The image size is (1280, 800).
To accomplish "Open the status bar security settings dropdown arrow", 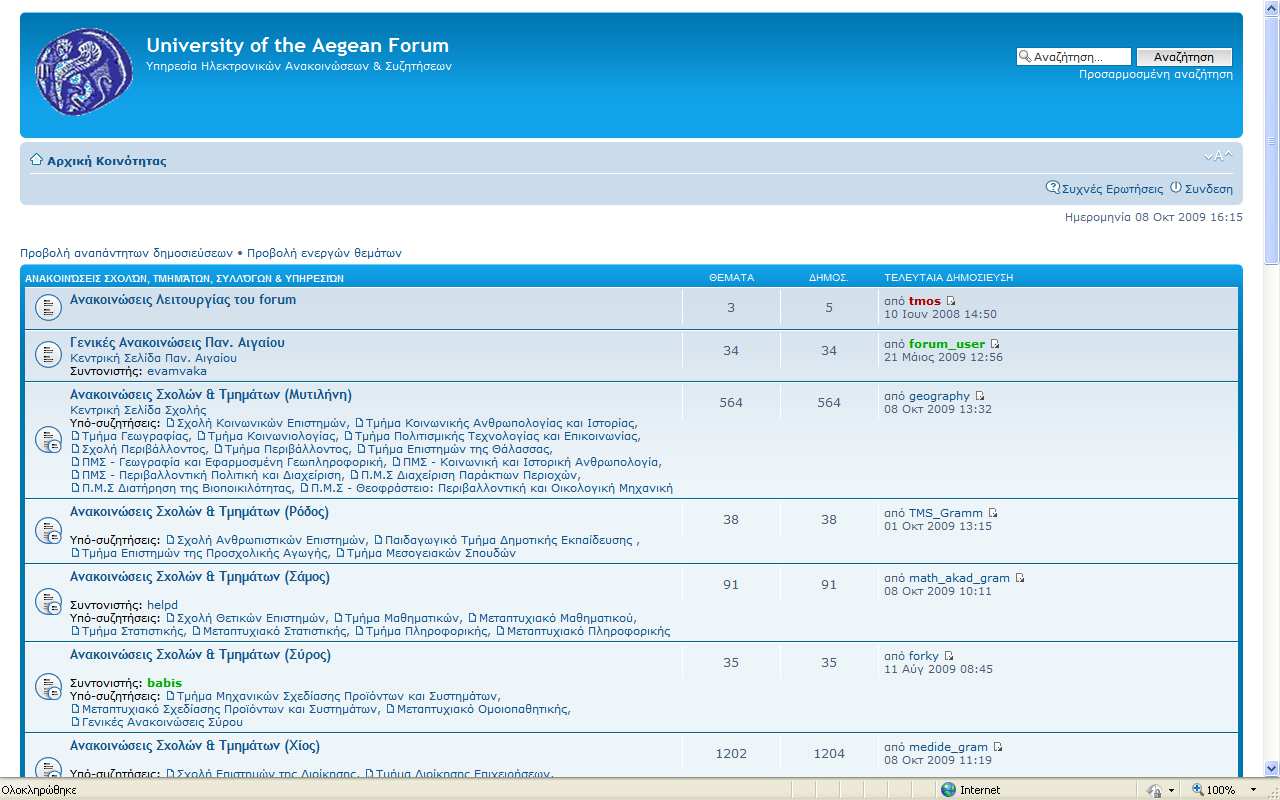I will (1171, 790).
